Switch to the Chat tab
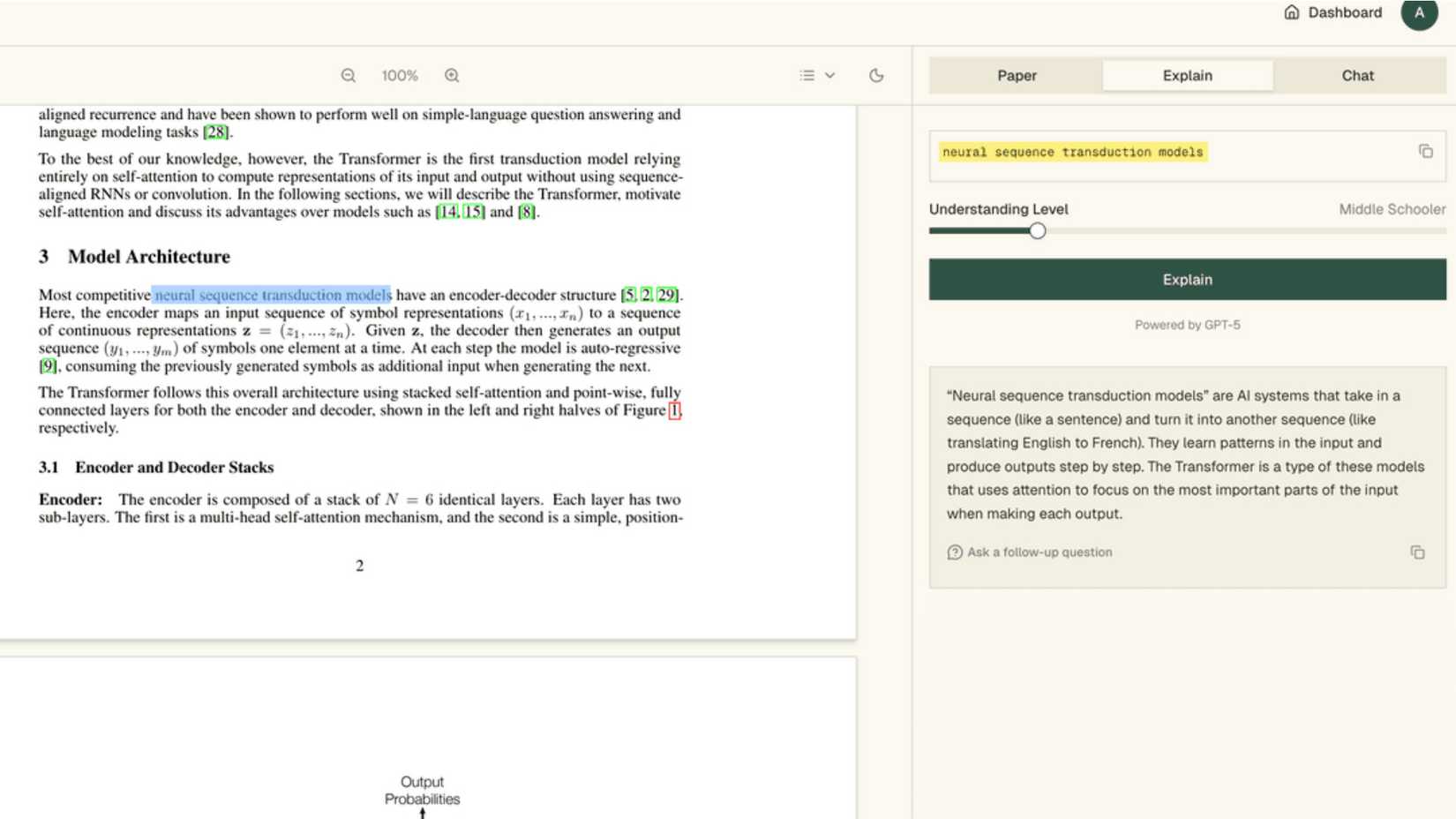 [x=1357, y=76]
